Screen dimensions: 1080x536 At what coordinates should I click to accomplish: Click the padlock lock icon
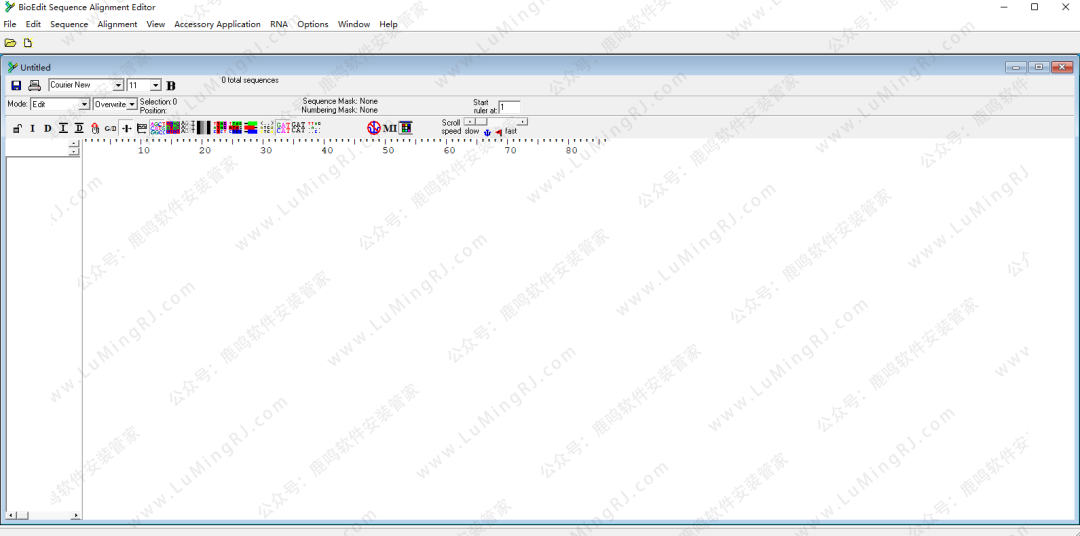[x=17, y=128]
